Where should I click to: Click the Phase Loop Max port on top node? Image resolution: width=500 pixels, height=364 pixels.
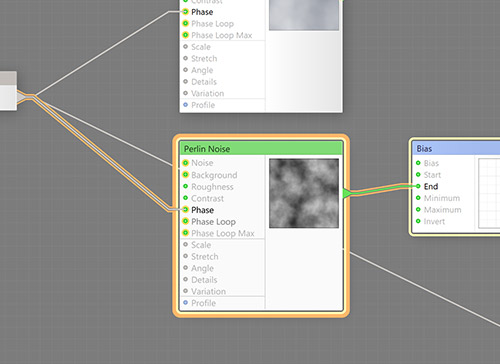coord(186,35)
